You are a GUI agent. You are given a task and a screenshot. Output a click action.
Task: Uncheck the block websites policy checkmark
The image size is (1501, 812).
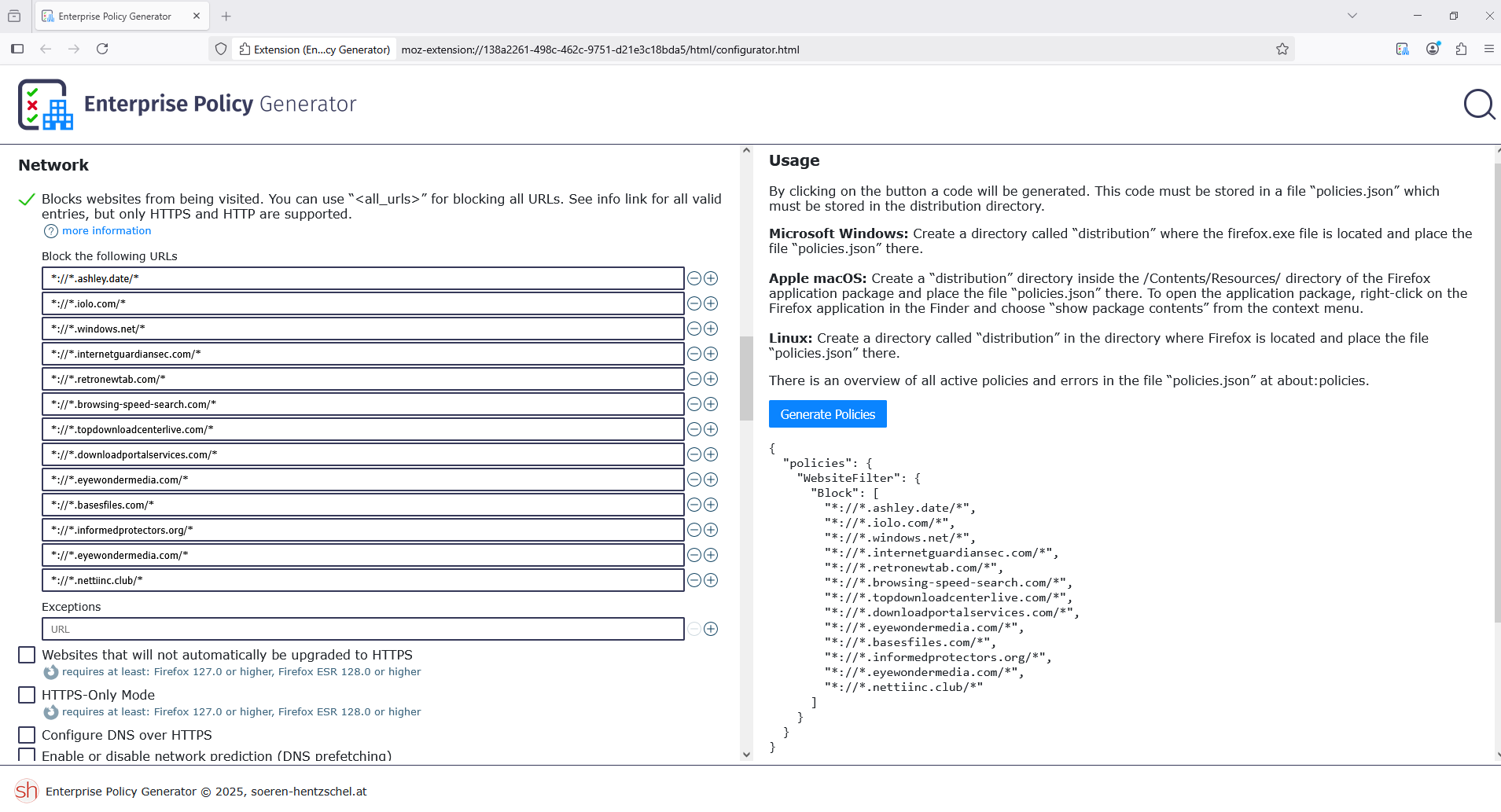tap(27, 200)
